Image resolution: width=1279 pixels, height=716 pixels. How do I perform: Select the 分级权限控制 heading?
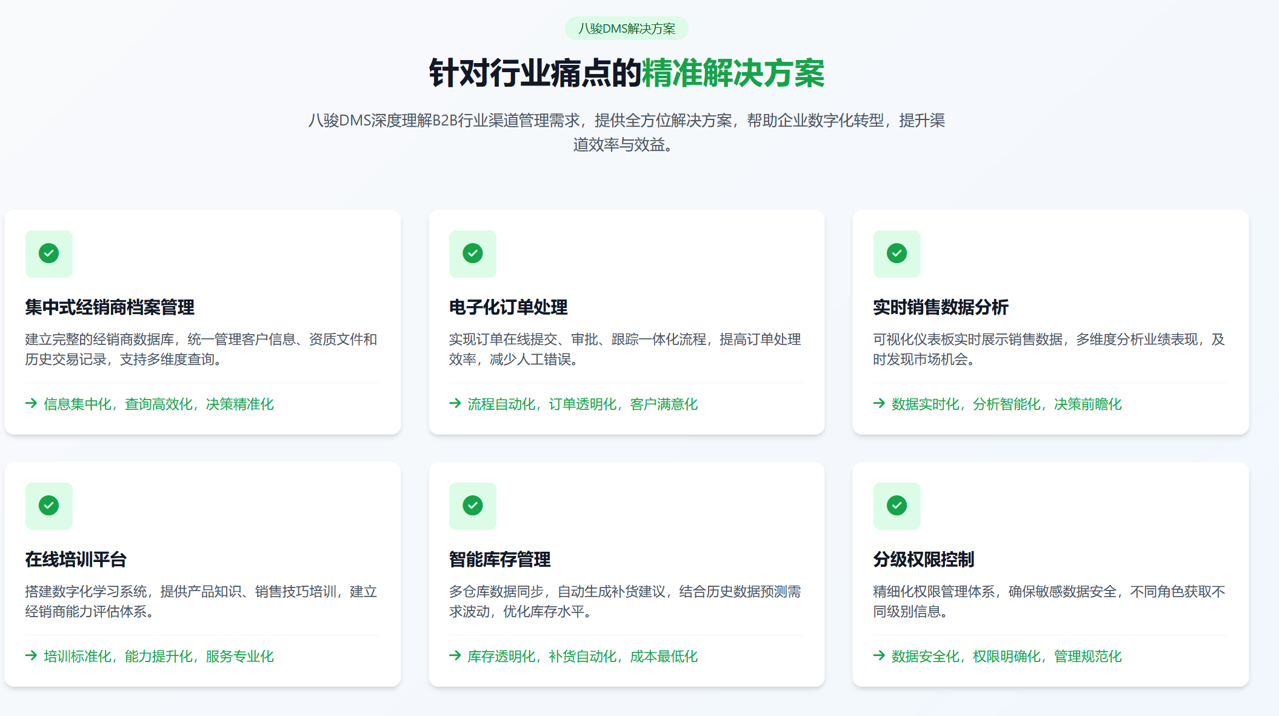(x=923, y=559)
